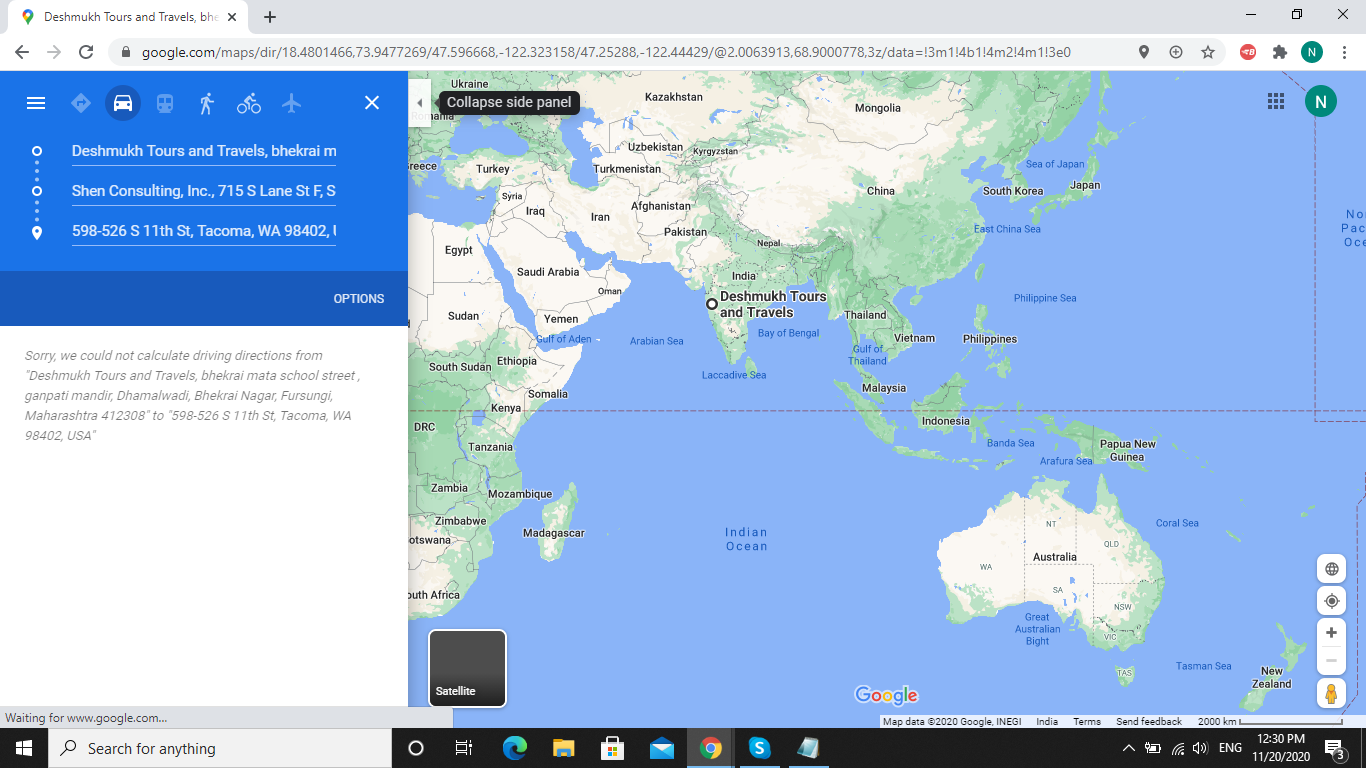Open the Chrome profile avatar
The width and height of the screenshot is (1366, 768).
[1312, 52]
